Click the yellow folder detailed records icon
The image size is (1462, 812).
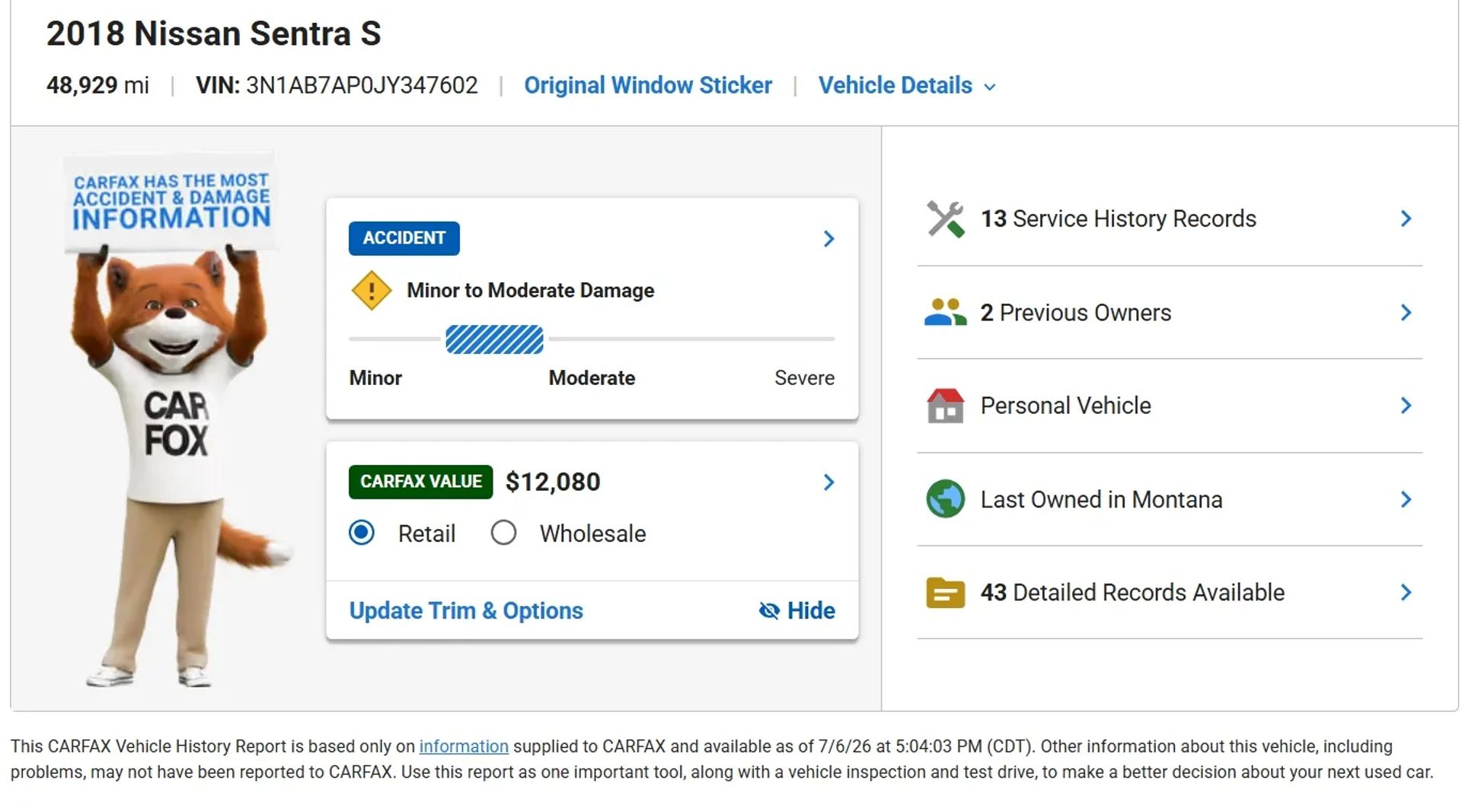[945, 593]
